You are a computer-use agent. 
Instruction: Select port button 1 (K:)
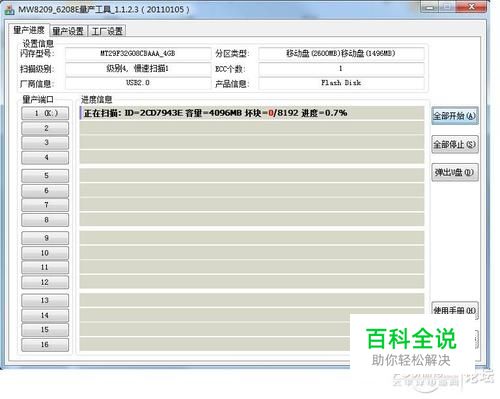(45, 113)
